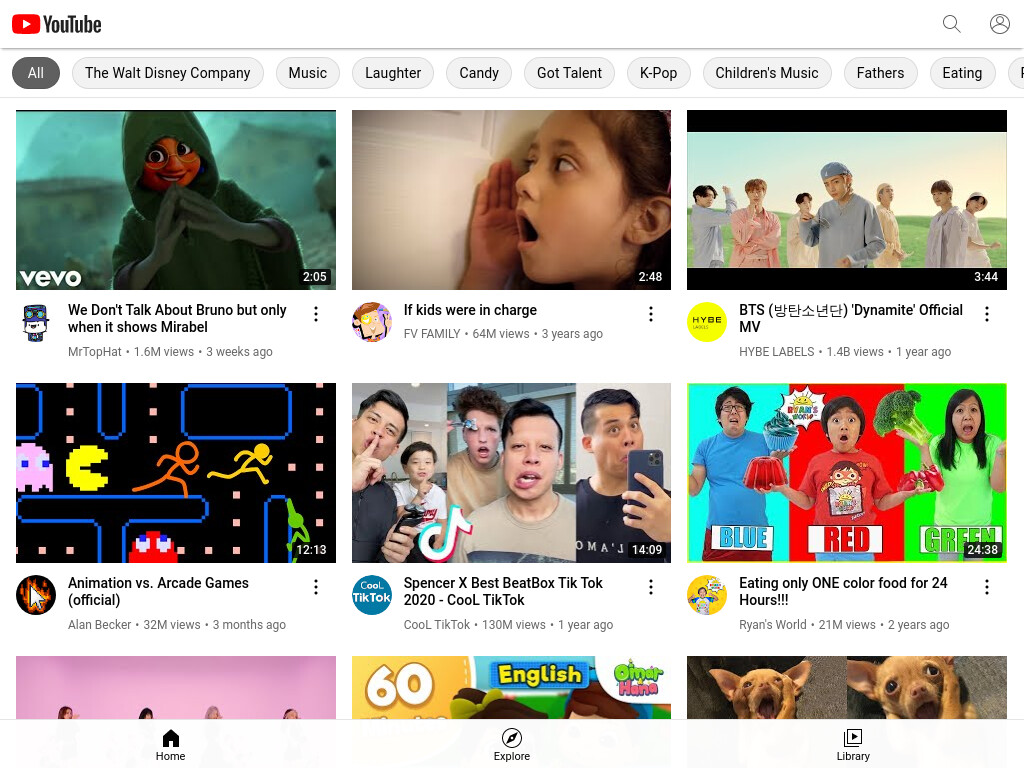Open more options for BTS Dynamite video
1024x768 pixels.
pos(986,314)
